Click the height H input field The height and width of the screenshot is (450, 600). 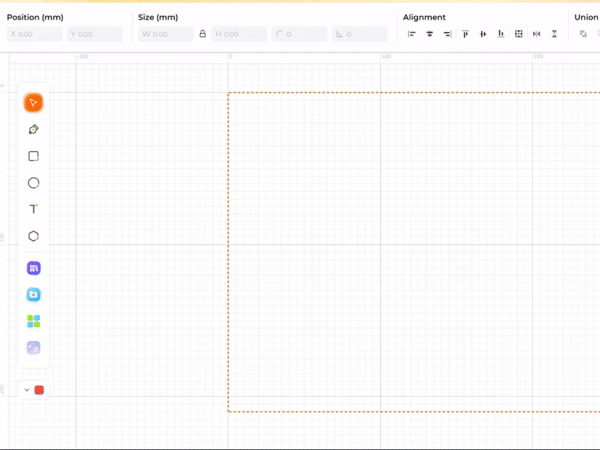tap(240, 34)
